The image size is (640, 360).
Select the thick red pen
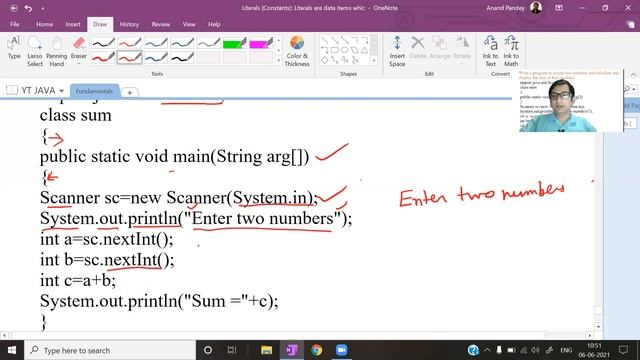coord(103,58)
